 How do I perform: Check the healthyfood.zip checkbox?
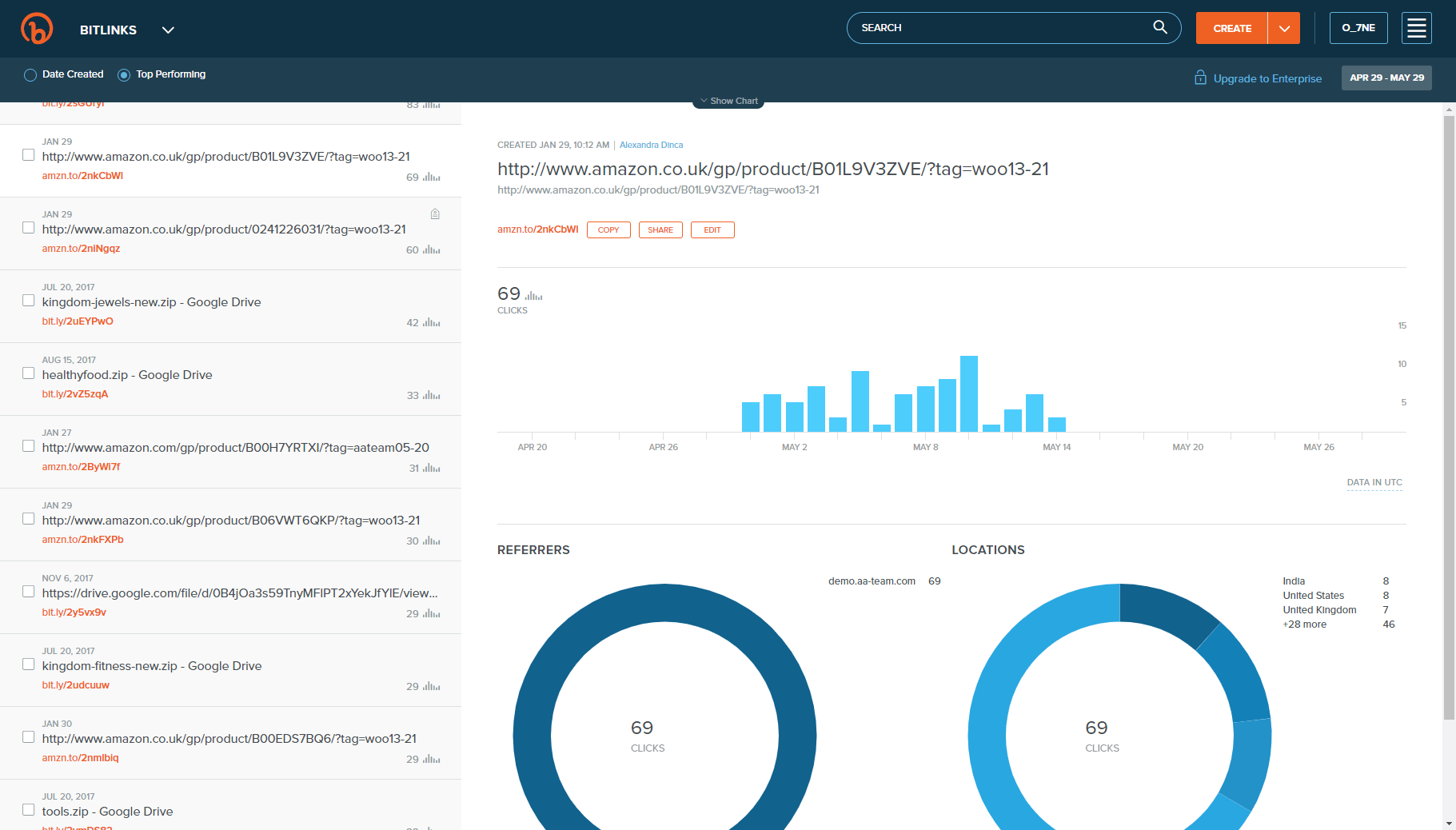click(x=28, y=373)
